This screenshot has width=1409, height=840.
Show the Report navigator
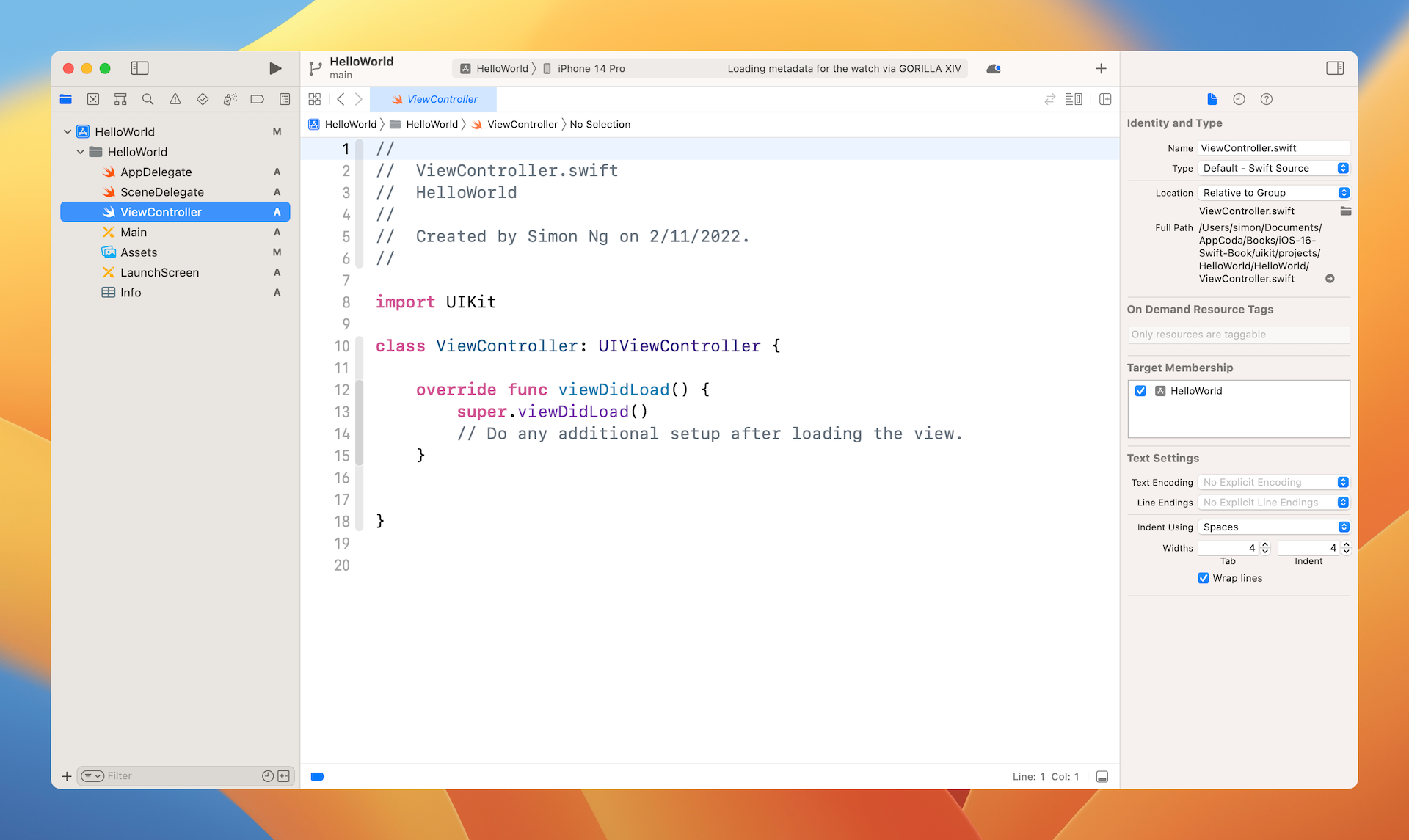point(284,98)
